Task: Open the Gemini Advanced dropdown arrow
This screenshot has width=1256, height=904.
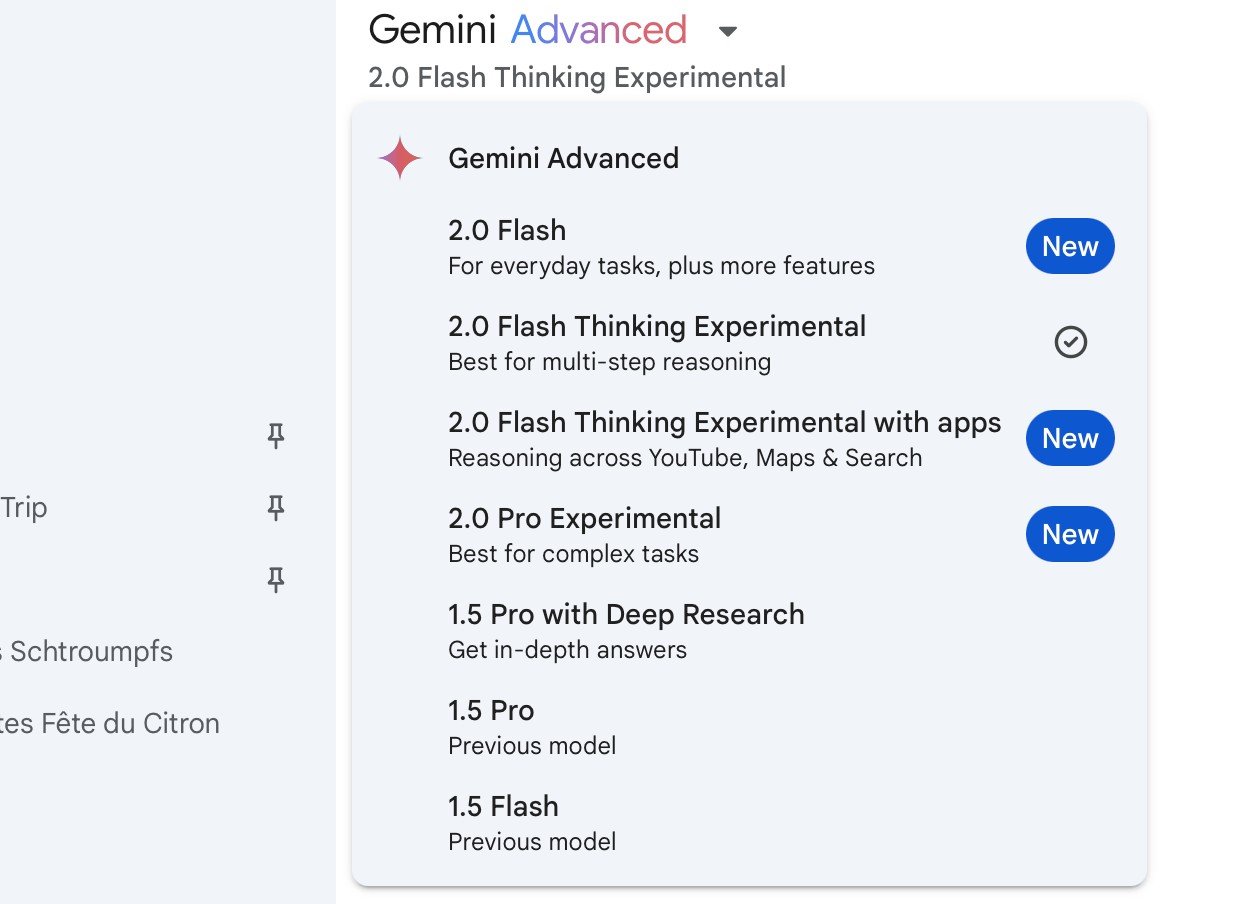Action: pyautogui.click(x=728, y=32)
